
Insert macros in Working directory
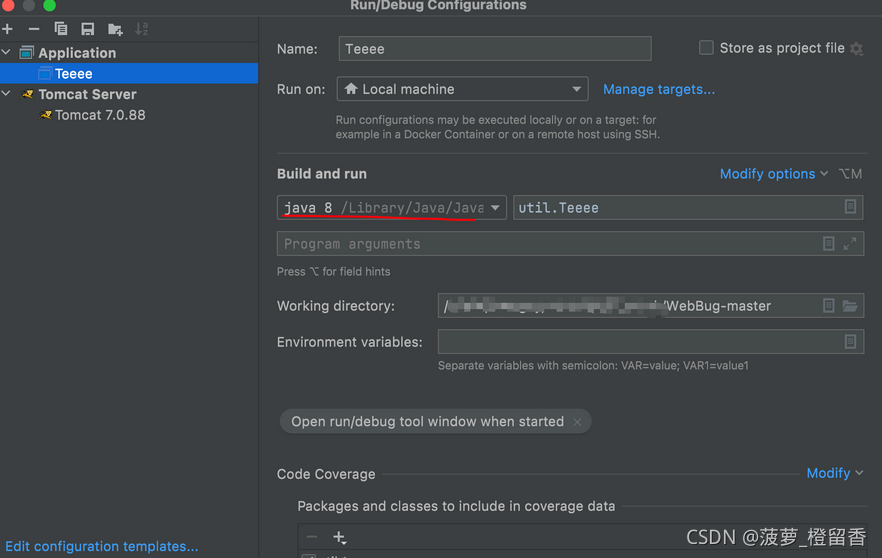pos(828,305)
